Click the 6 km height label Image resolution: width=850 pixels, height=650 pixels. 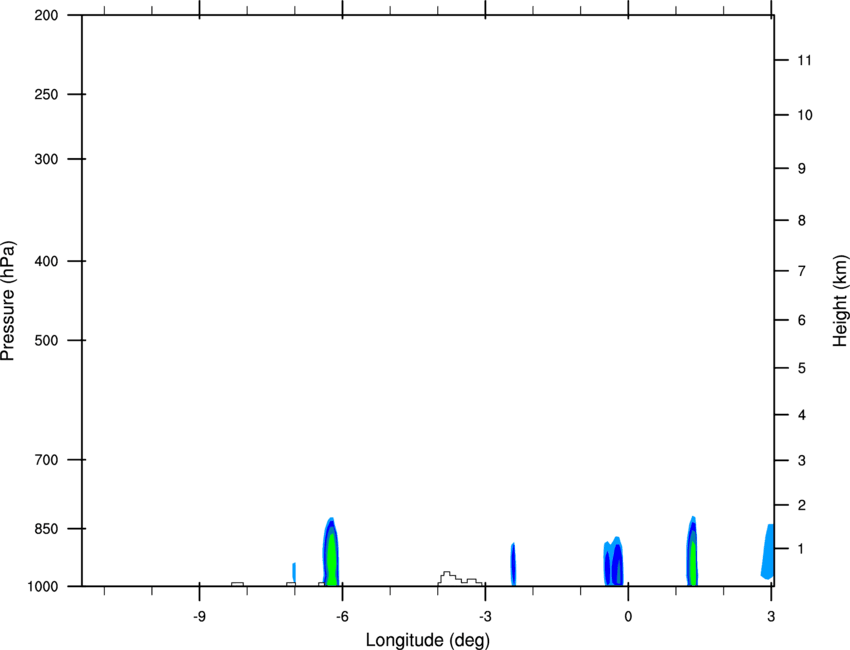click(x=802, y=320)
